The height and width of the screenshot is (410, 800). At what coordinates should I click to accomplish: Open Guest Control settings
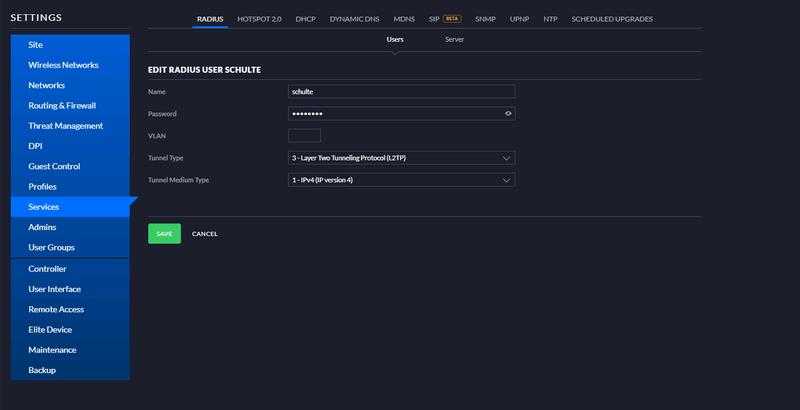click(x=70, y=166)
